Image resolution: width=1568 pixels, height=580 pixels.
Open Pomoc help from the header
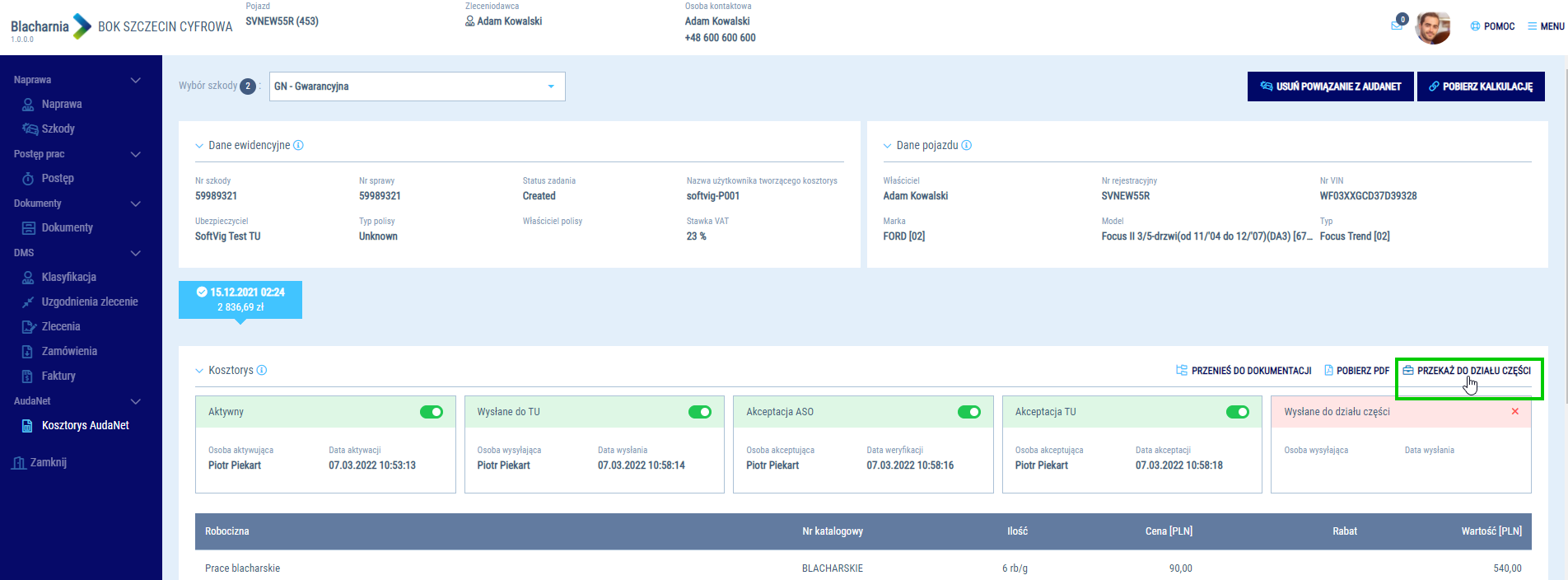tap(1492, 26)
